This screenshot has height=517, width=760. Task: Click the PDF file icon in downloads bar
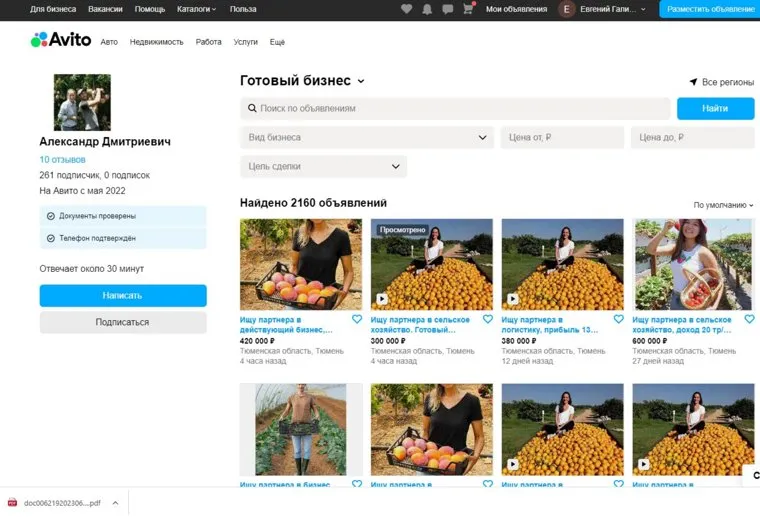point(13,502)
